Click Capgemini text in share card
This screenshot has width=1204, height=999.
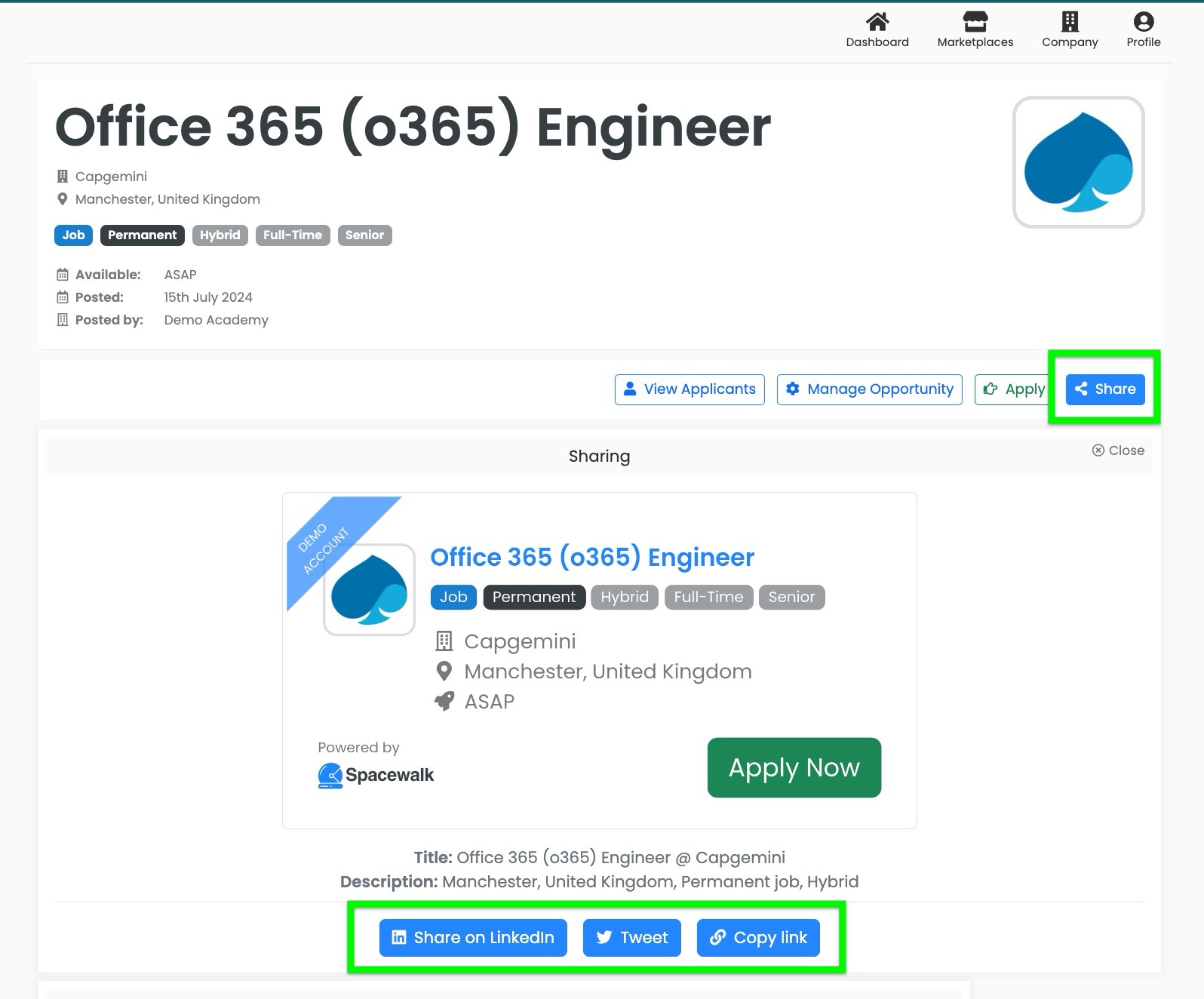[520, 641]
